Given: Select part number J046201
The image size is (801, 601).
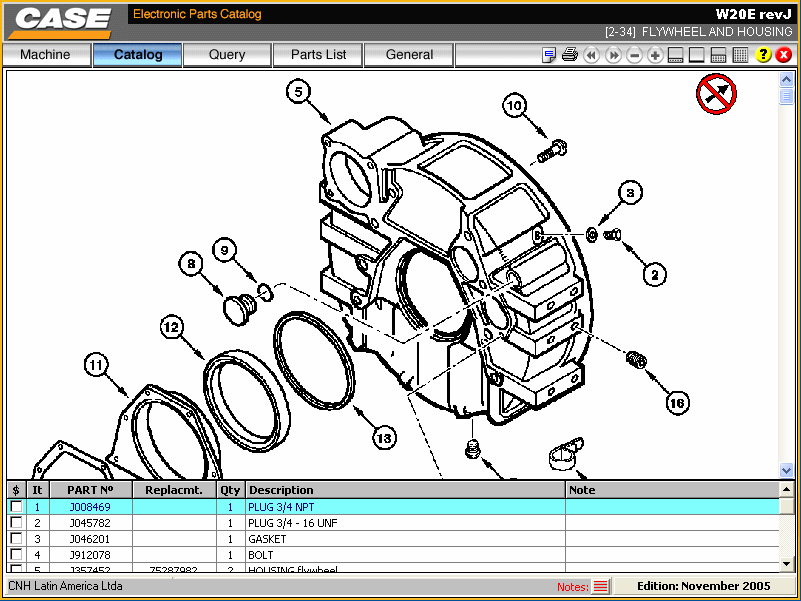Looking at the screenshot, I should tap(90, 539).
